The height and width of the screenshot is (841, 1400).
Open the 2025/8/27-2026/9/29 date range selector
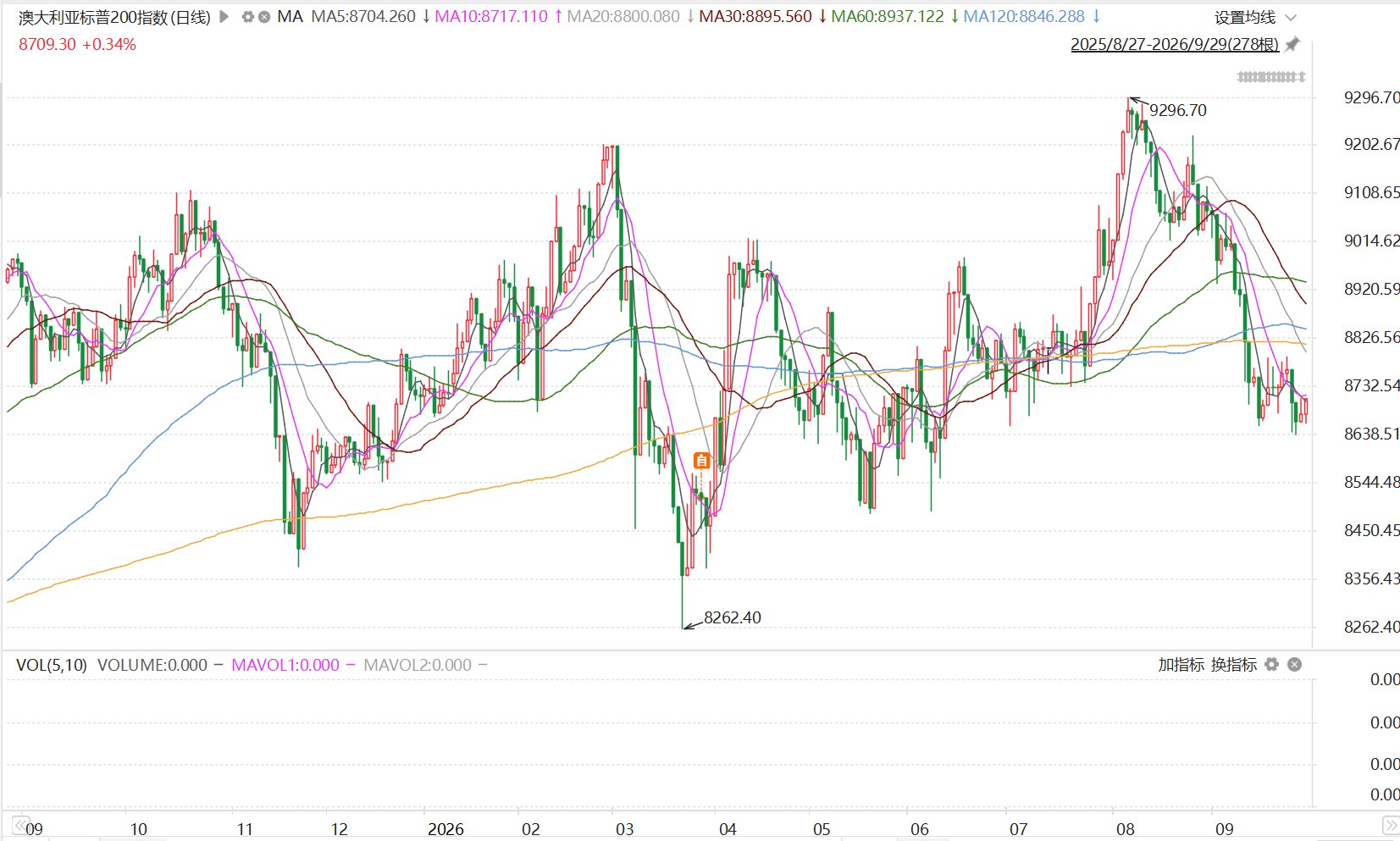tap(1175, 44)
